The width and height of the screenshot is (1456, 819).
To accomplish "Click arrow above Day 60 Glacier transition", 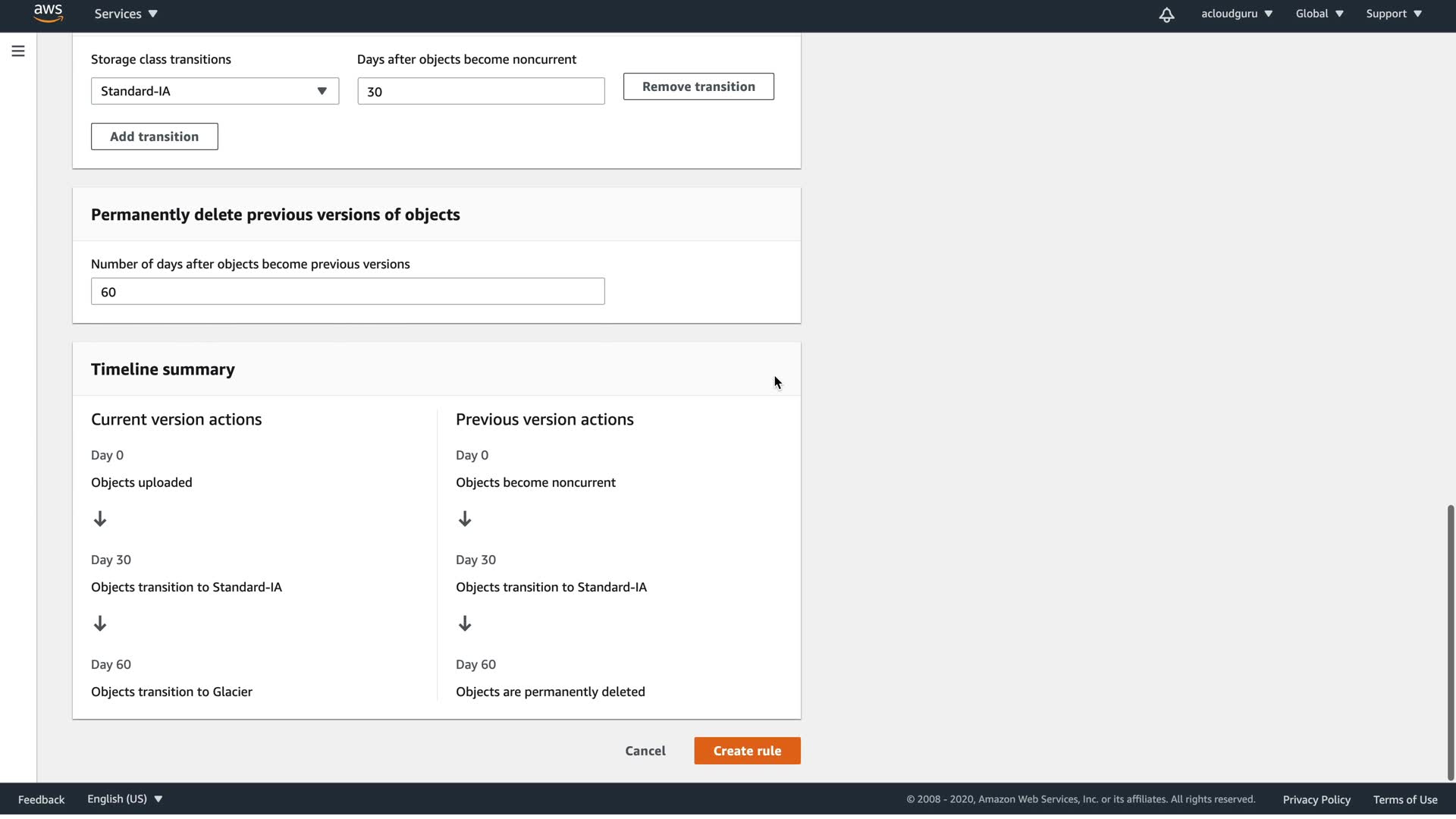I will coord(100,623).
